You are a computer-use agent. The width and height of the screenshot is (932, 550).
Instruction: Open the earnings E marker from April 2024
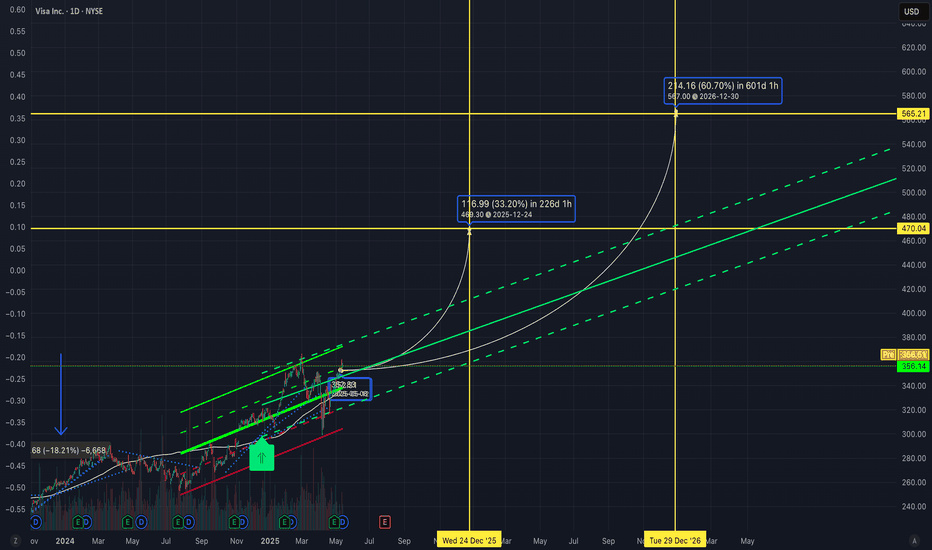pyautogui.click(x=127, y=522)
